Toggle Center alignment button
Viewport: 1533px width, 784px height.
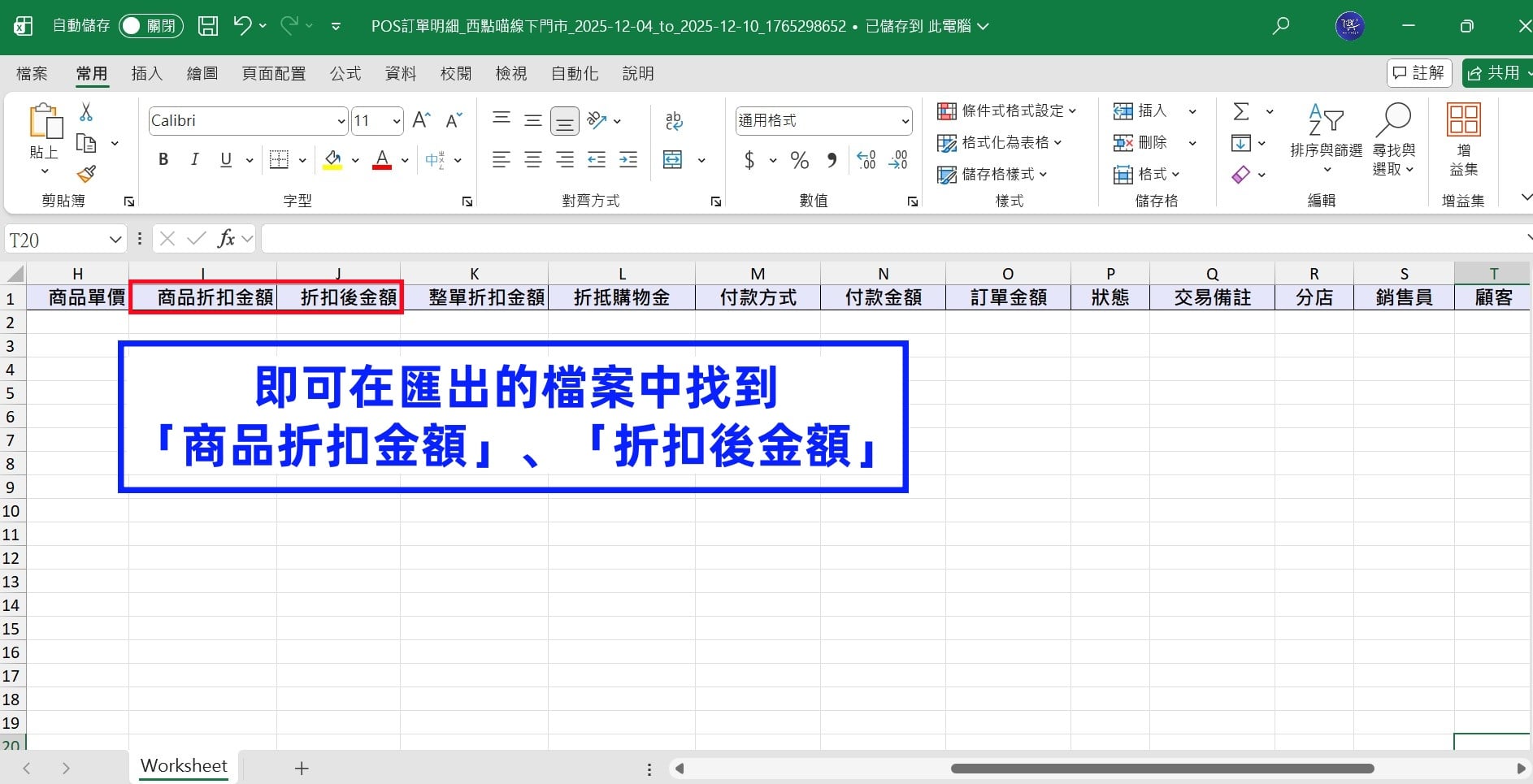pyautogui.click(x=533, y=159)
